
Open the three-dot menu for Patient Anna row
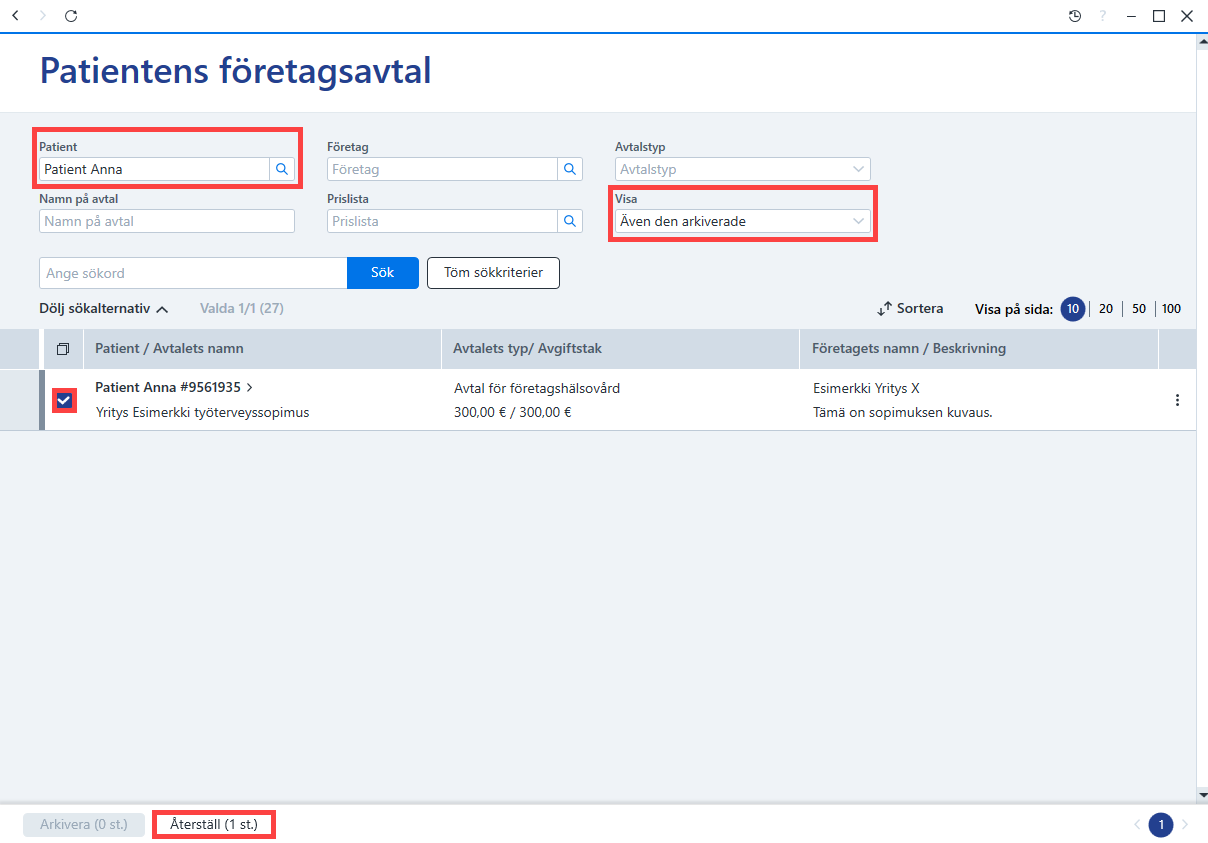1177,400
